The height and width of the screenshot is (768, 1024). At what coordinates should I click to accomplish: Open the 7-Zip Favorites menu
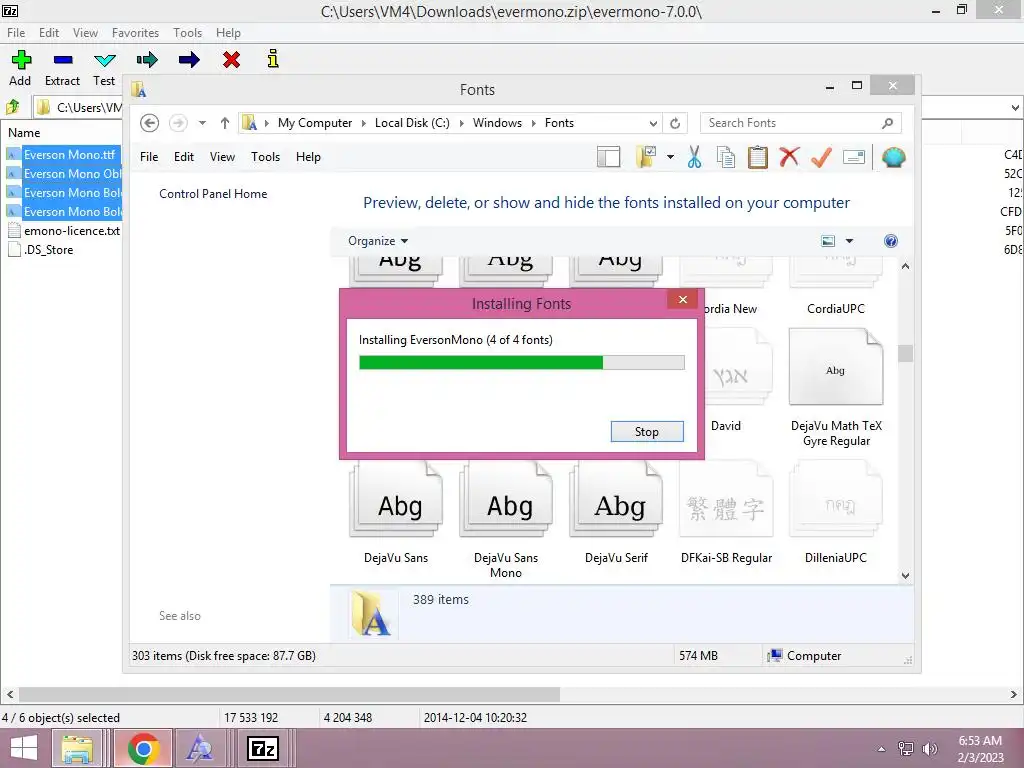click(135, 33)
